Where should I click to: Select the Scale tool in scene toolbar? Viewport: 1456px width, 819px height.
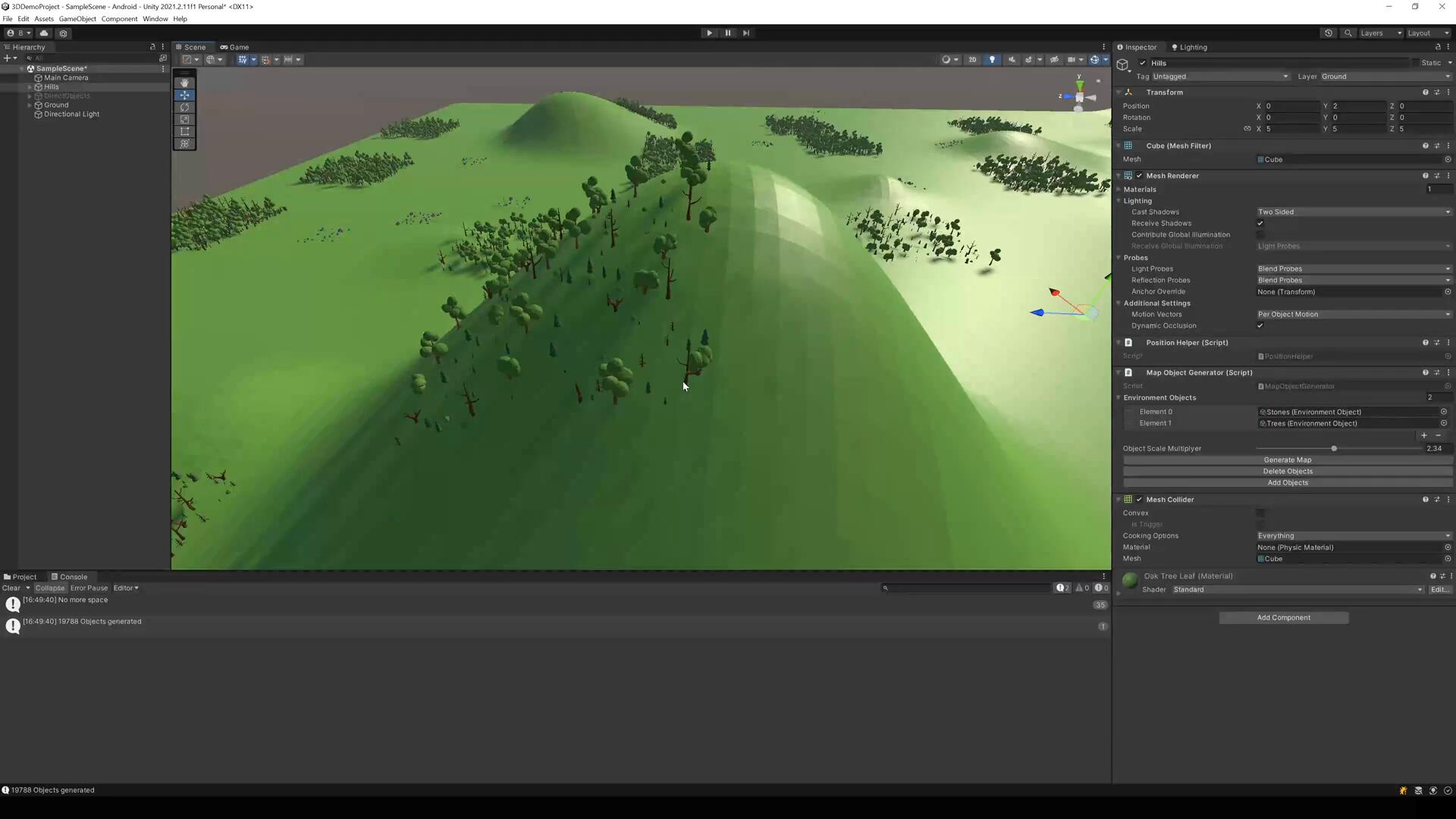[x=184, y=119]
